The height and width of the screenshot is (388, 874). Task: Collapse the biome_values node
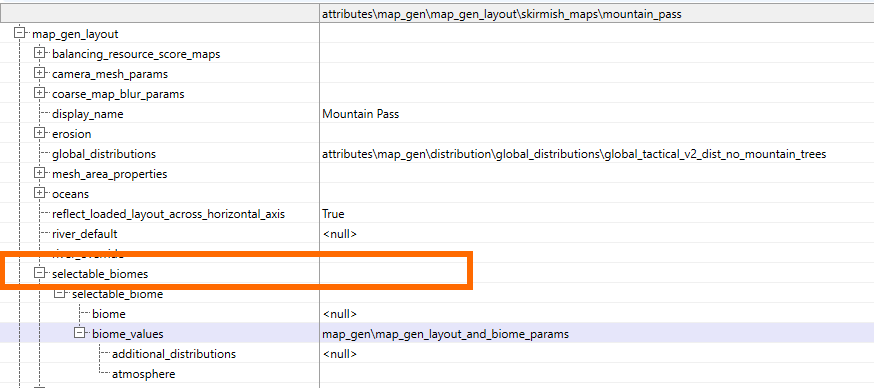(x=80, y=333)
